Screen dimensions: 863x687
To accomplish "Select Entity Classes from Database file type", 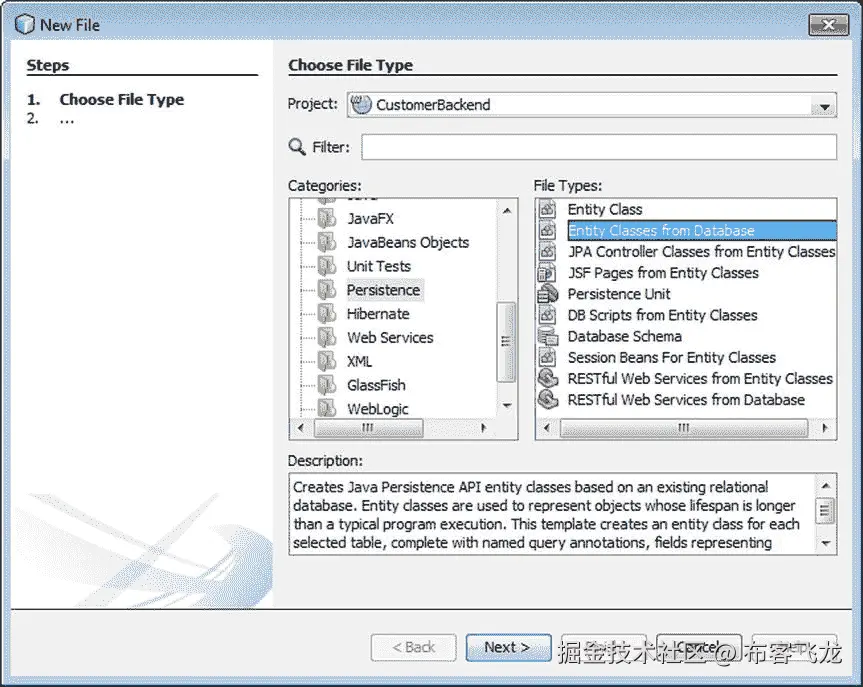I will point(701,230).
